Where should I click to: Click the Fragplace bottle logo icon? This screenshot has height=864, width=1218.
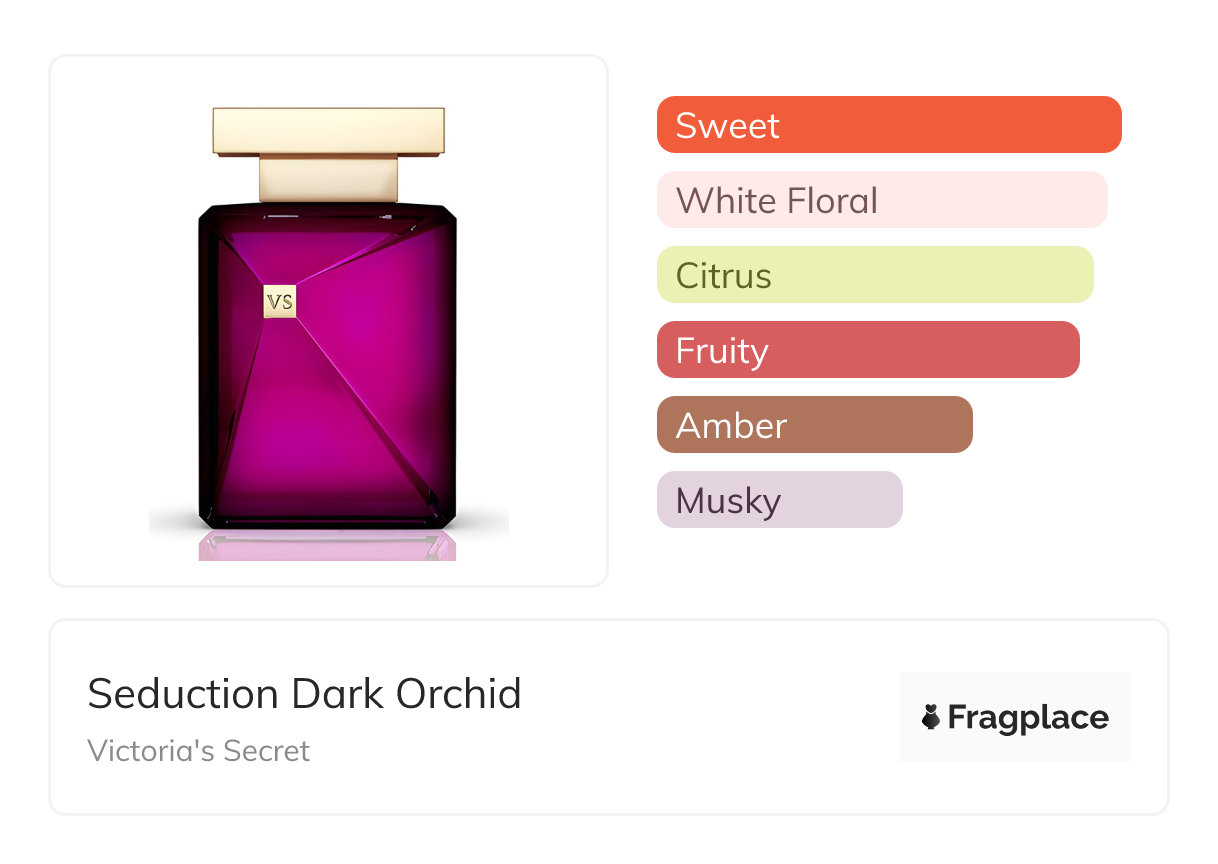931,717
